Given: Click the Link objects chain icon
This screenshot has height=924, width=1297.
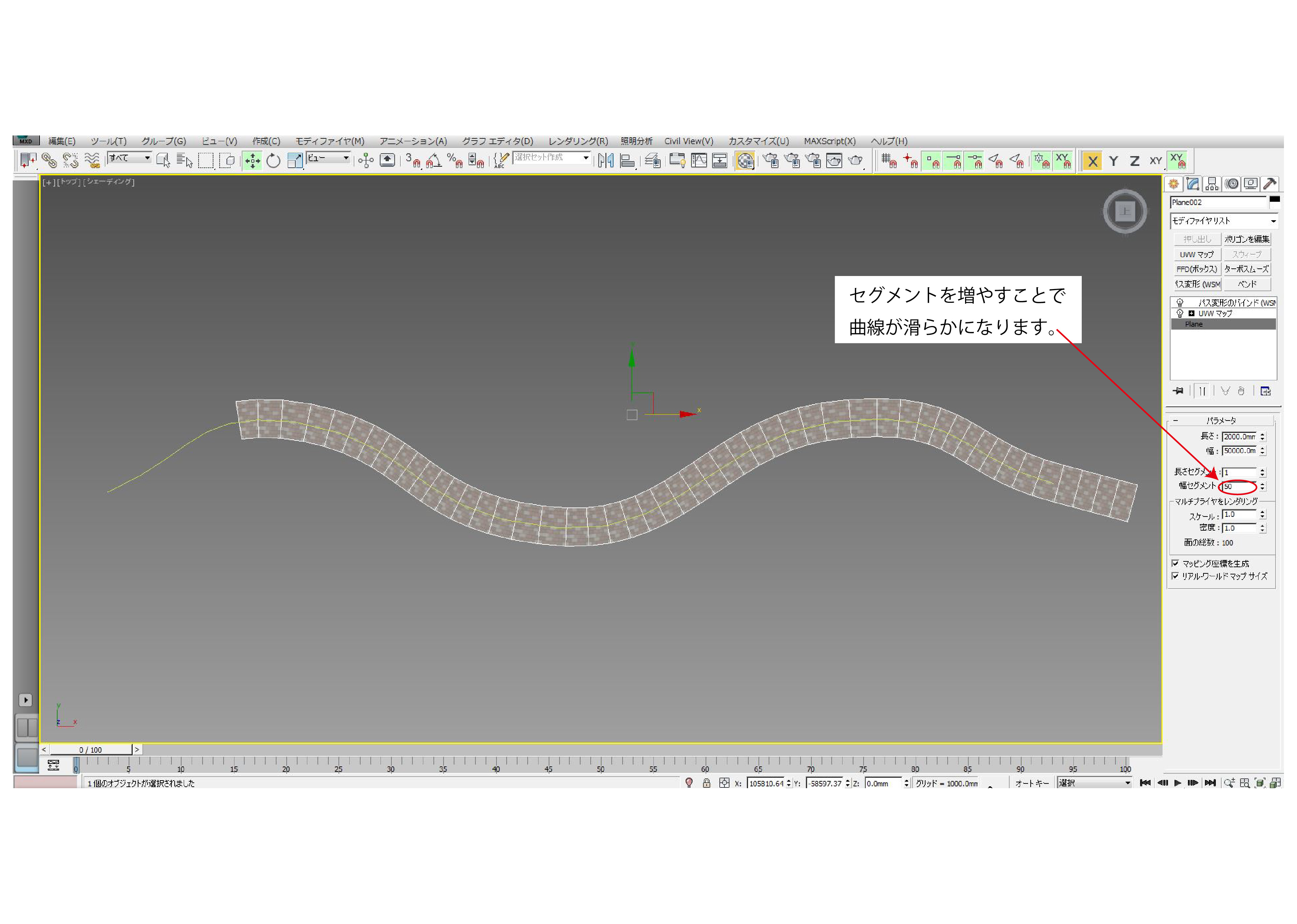Looking at the screenshot, I should pyautogui.click(x=50, y=161).
